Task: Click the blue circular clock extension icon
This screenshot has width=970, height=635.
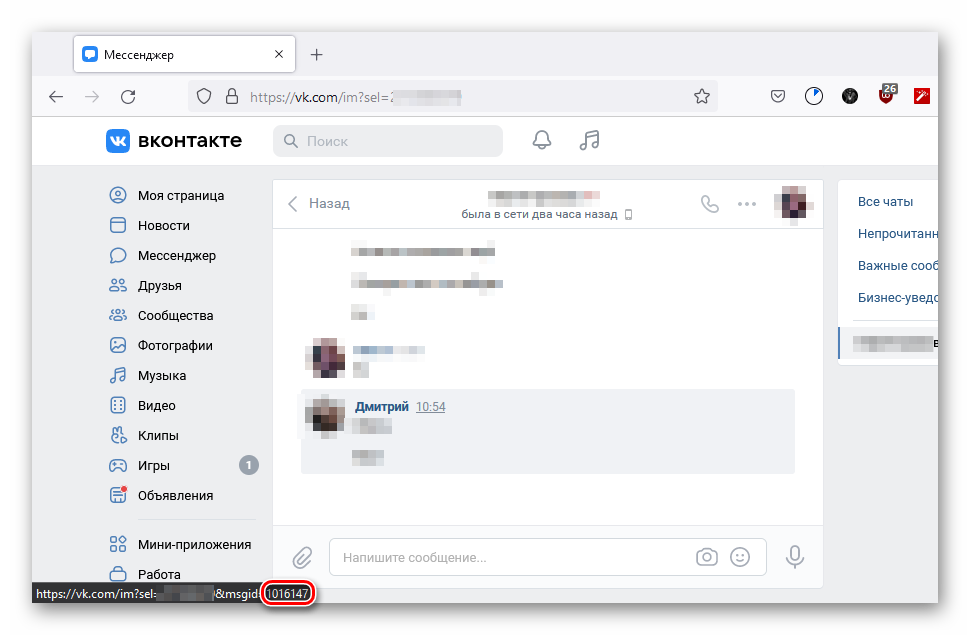Action: point(813,96)
